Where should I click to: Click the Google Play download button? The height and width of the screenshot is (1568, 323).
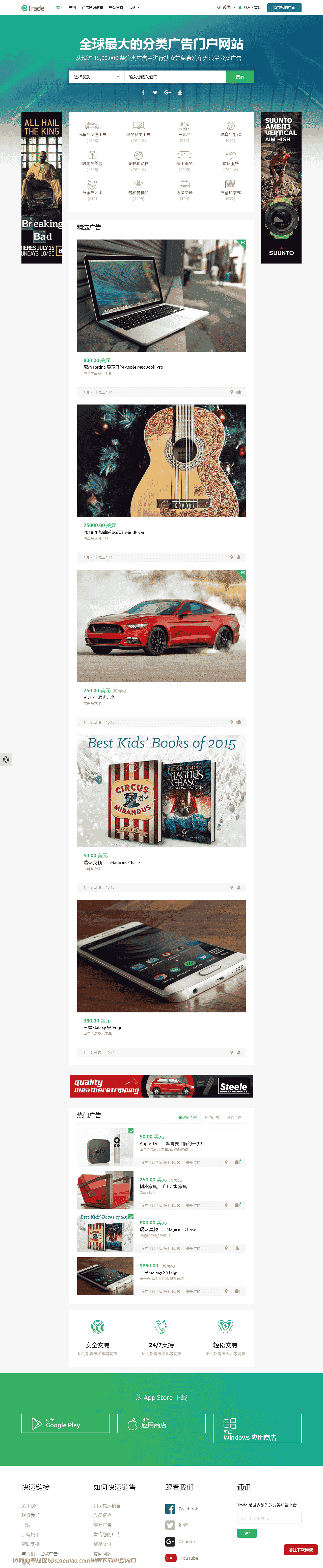point(66,1423)
